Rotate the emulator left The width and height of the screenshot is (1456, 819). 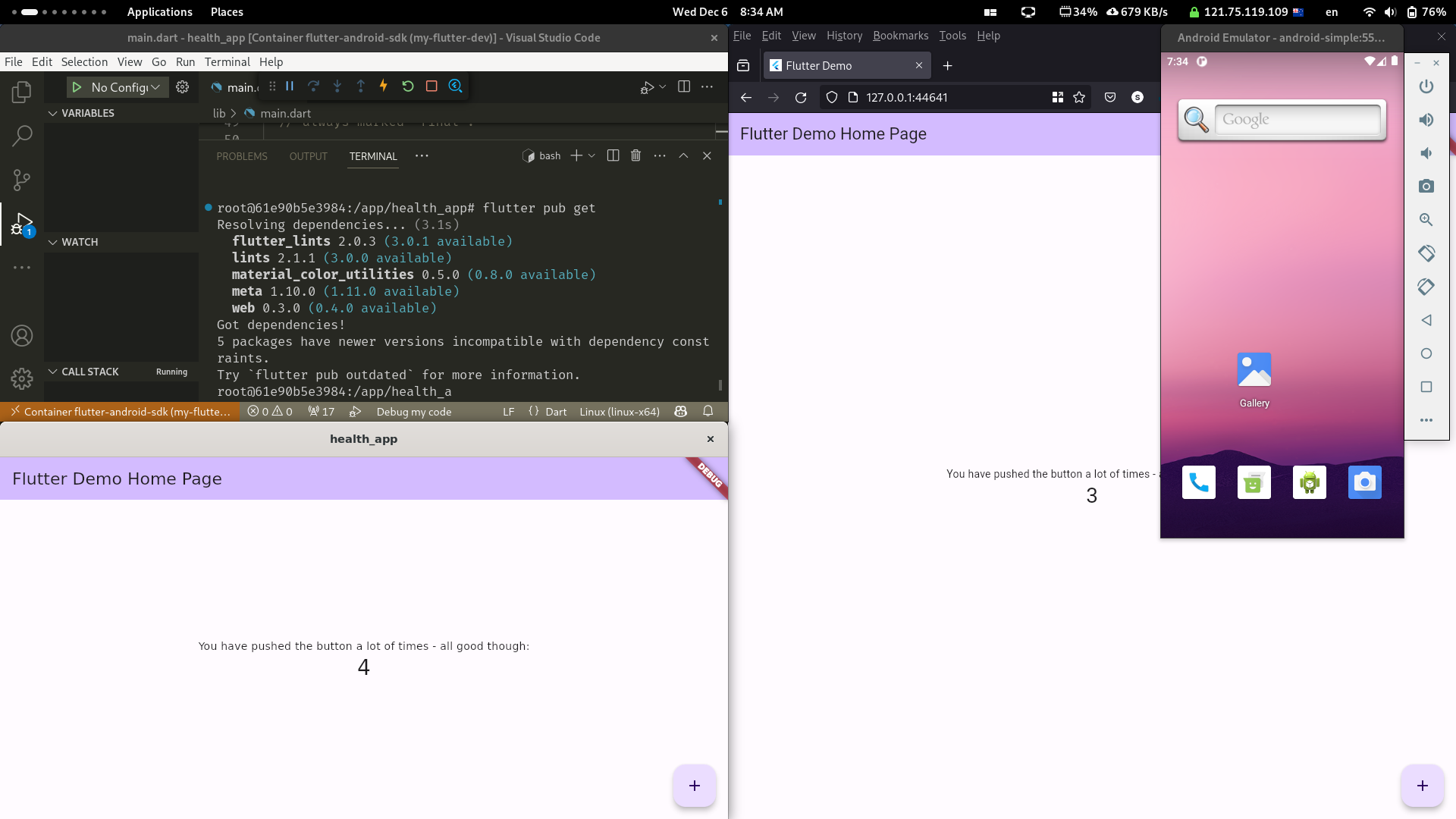pyautogui.click(x=1426, y=253)
